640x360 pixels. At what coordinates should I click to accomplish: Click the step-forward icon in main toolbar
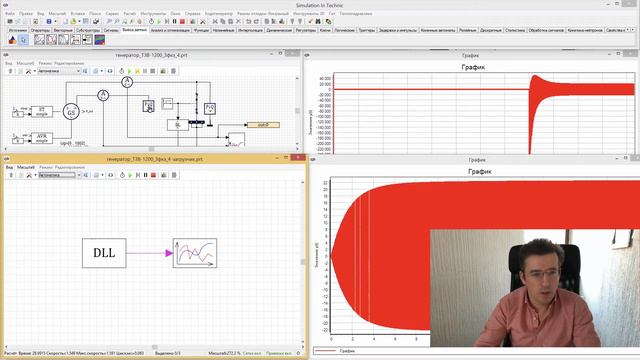click(167, 21)
